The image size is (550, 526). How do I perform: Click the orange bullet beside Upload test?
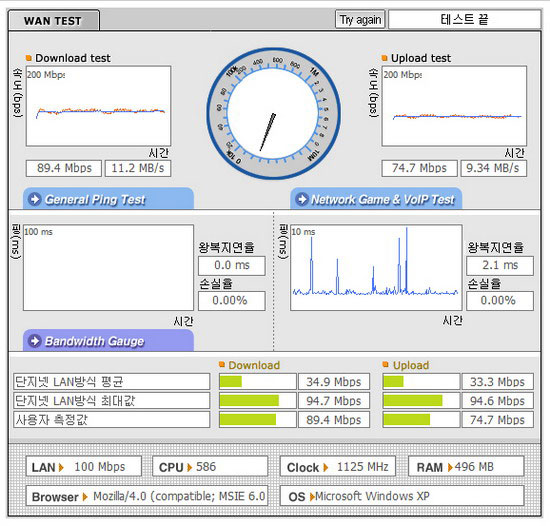click(x=384, y=58)
